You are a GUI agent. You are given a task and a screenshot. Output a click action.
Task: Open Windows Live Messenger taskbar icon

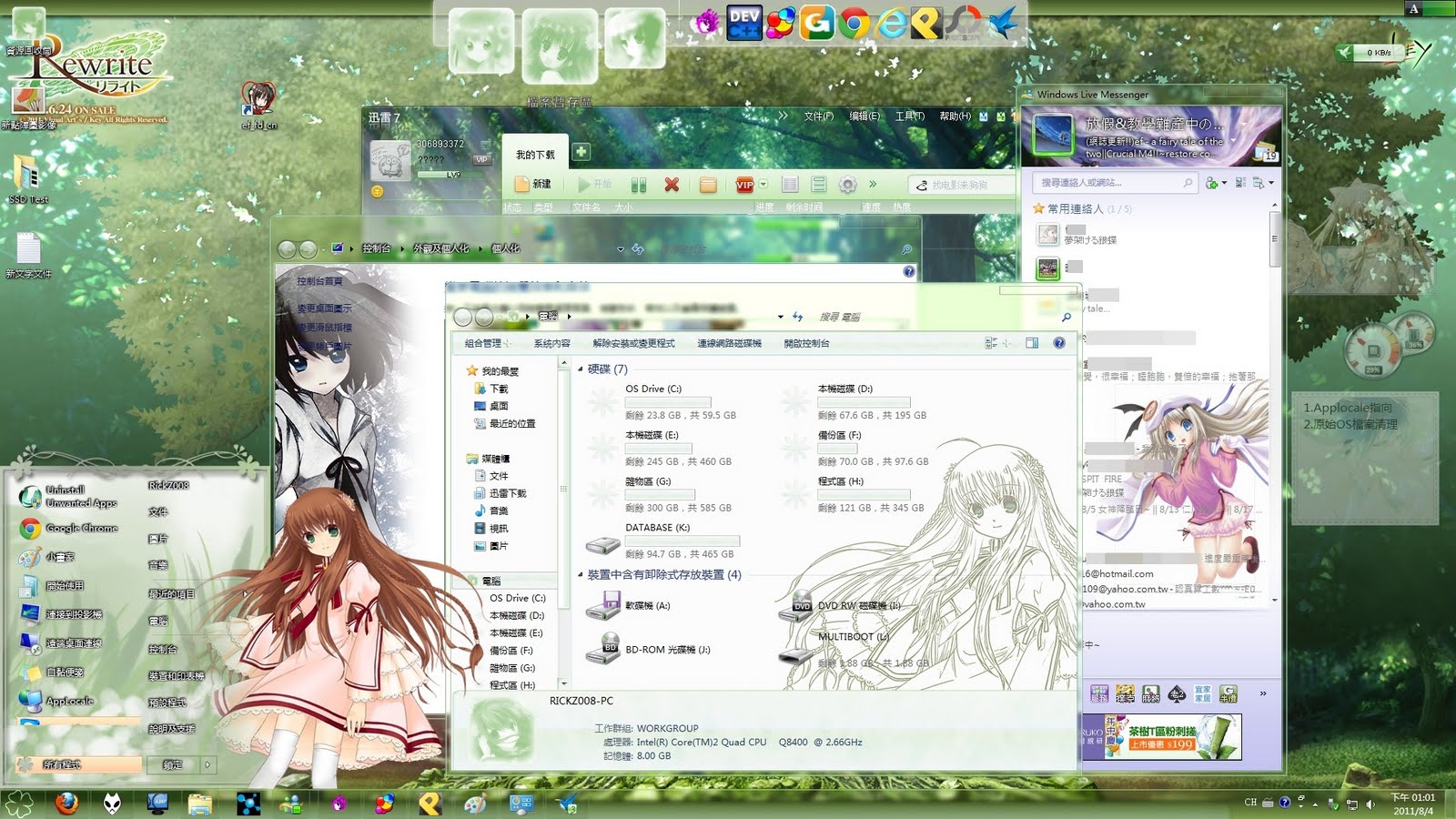(292, 804)
